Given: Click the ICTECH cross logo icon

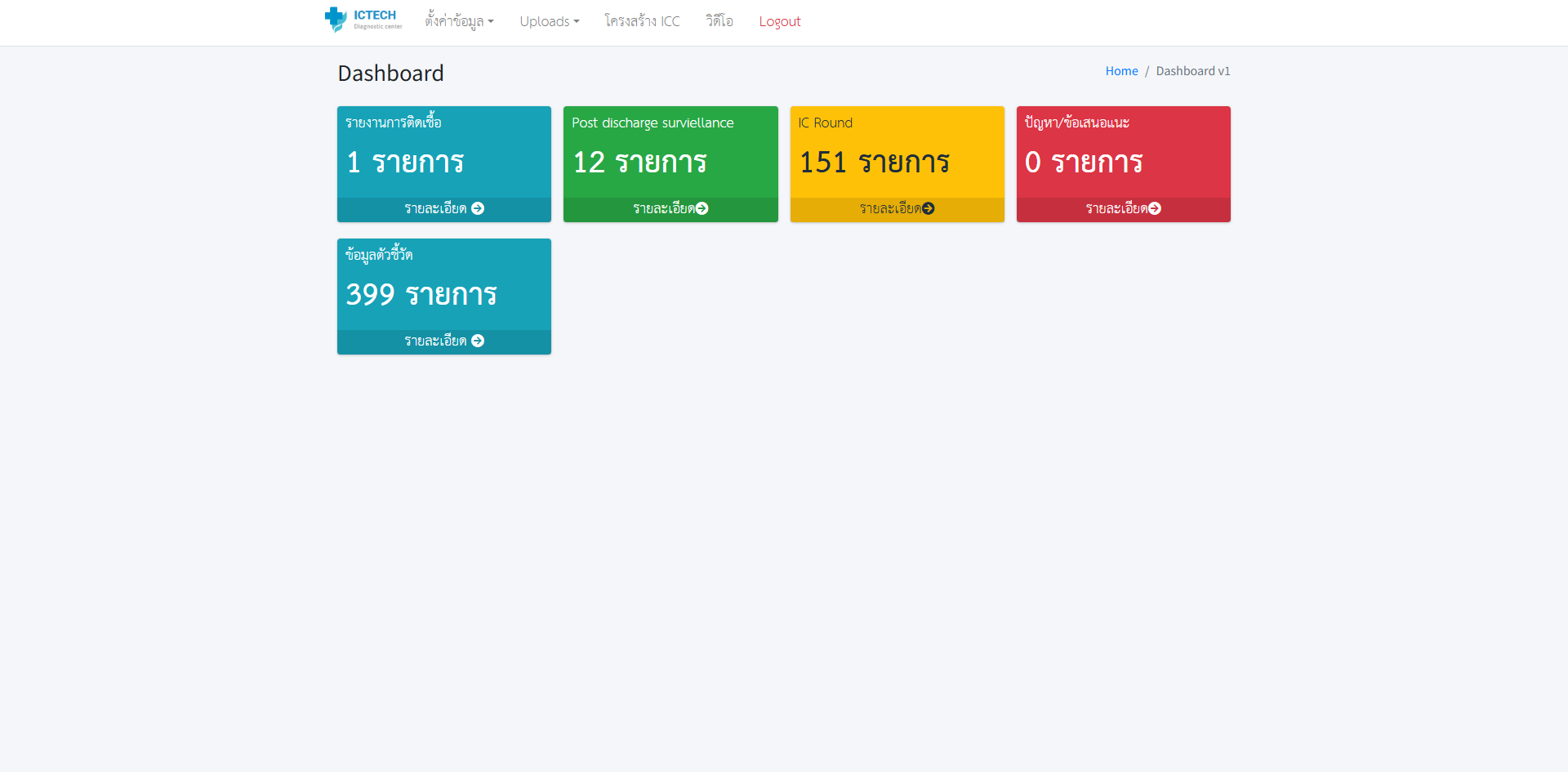Looking at the screenshot, I should (x=336, y=19).
